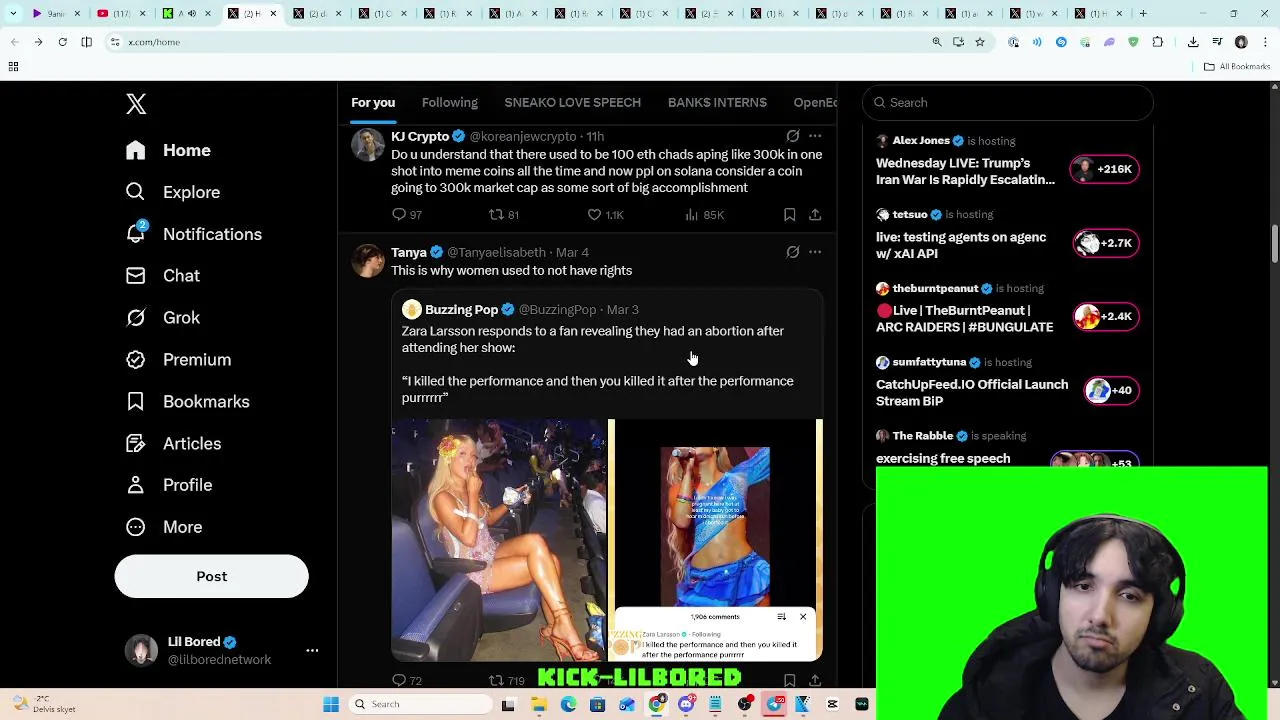Screen dimensions: 1280x720
Task: Open the Home page from the sidebar
Action: coord(168,150)
